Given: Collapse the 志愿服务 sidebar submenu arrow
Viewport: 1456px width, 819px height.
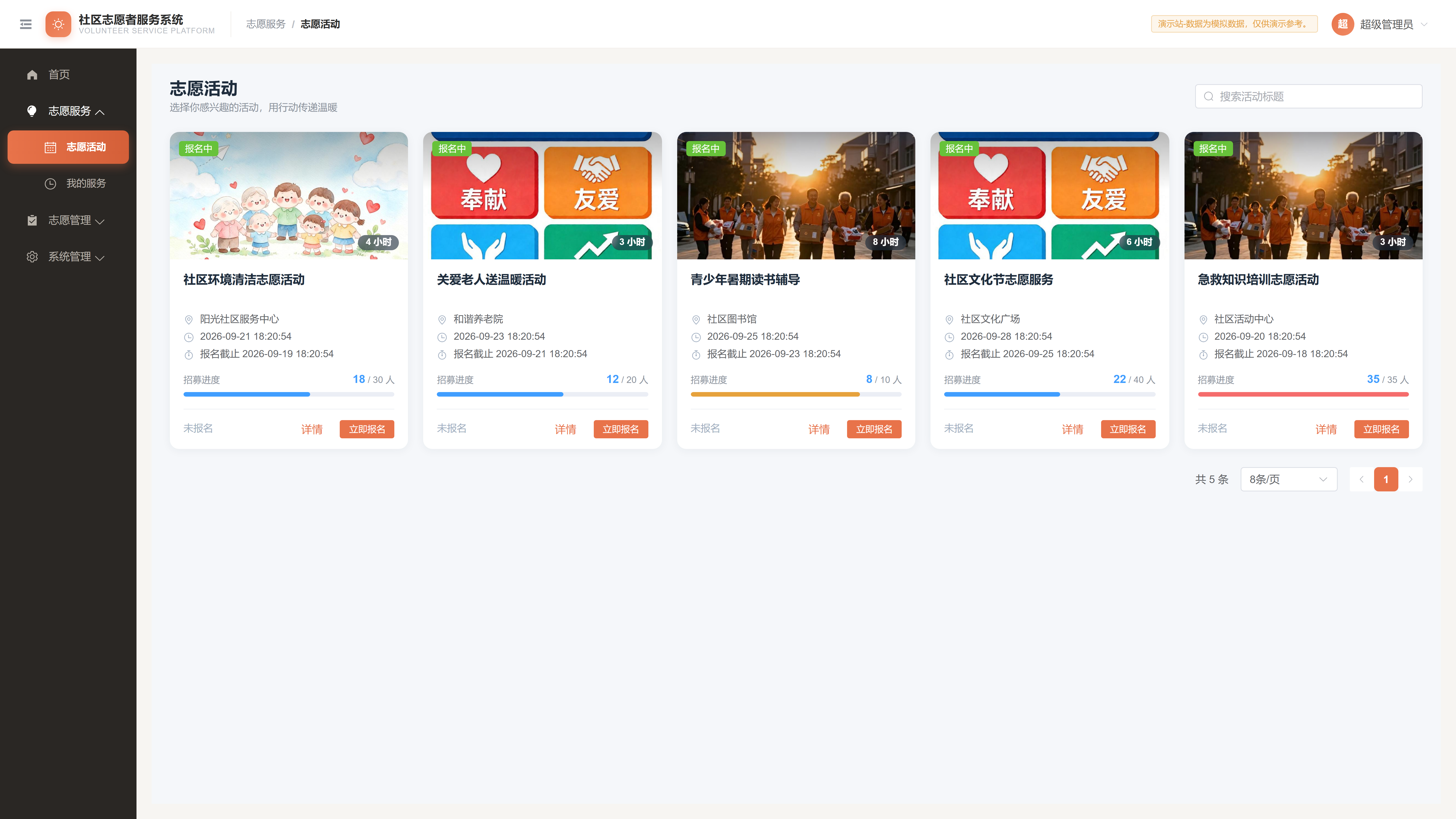Looking at the screenshot, I should tap(100, 112).
